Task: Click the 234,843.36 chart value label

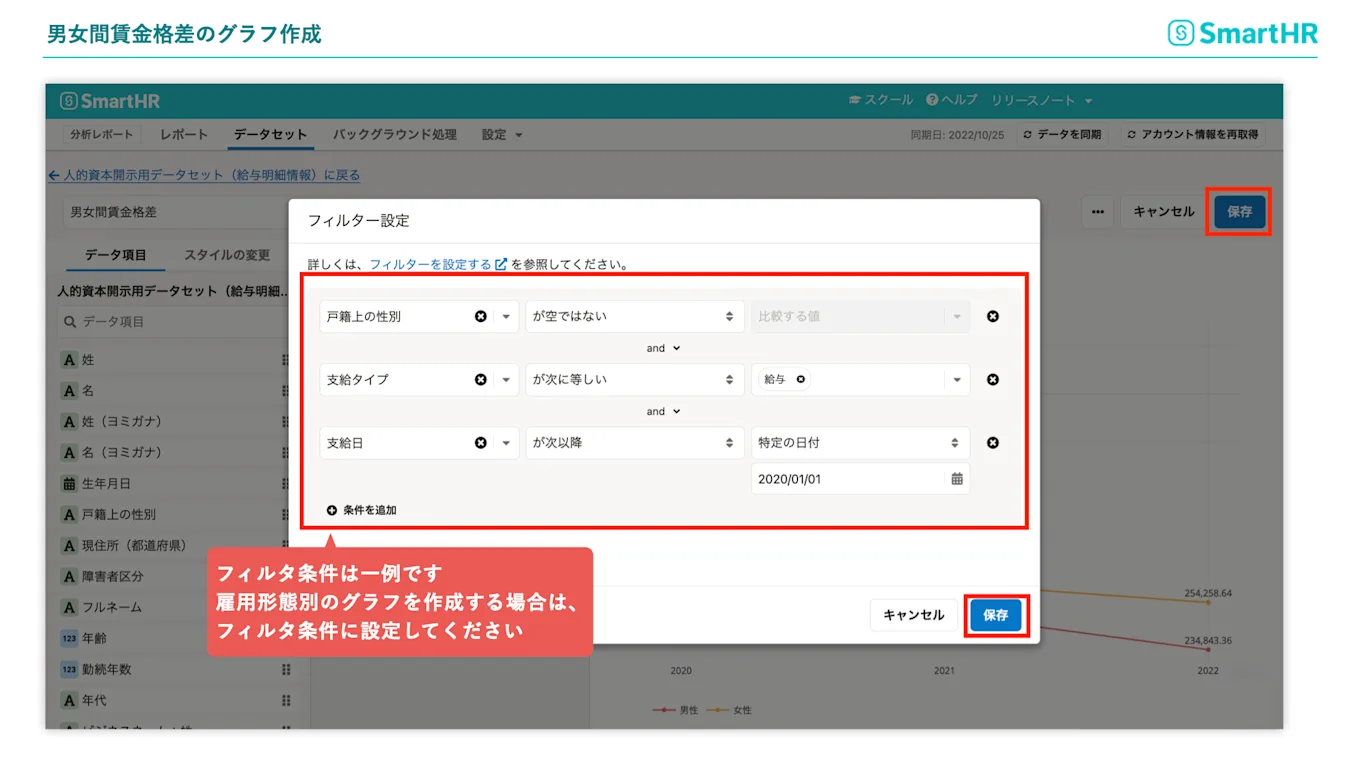Action: coord(1208,641)
